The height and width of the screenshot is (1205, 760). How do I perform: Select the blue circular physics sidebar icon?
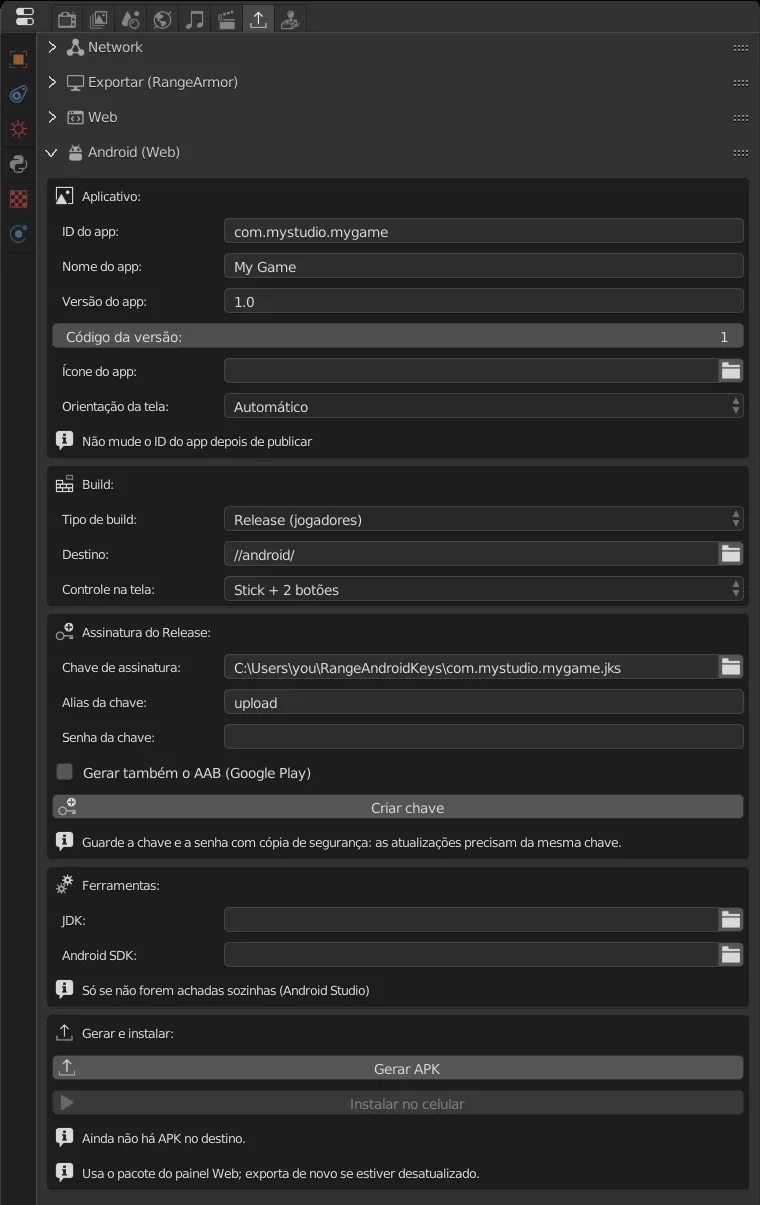click(18, 234)
